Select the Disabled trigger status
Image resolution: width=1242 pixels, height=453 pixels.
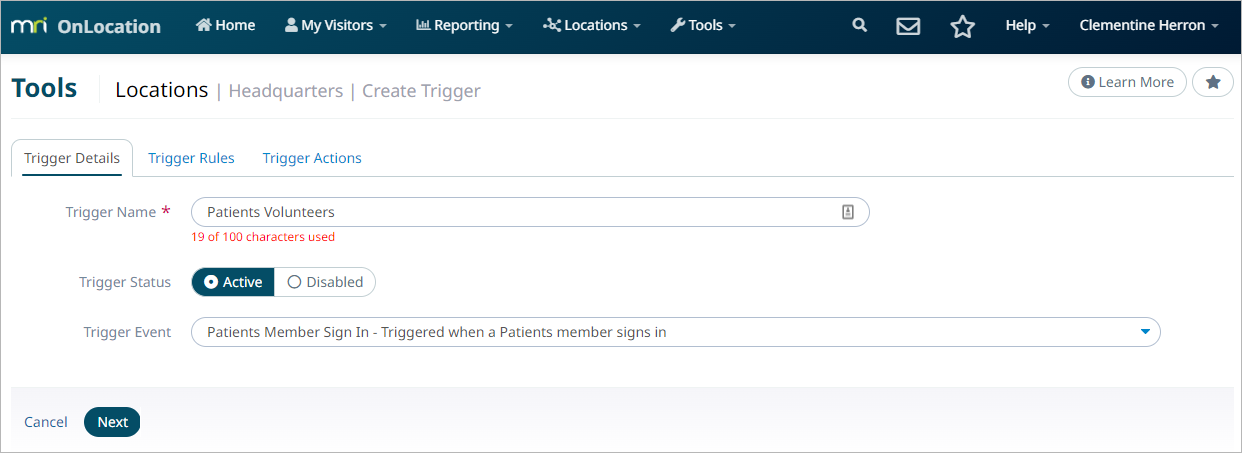(x=325, y=282)
